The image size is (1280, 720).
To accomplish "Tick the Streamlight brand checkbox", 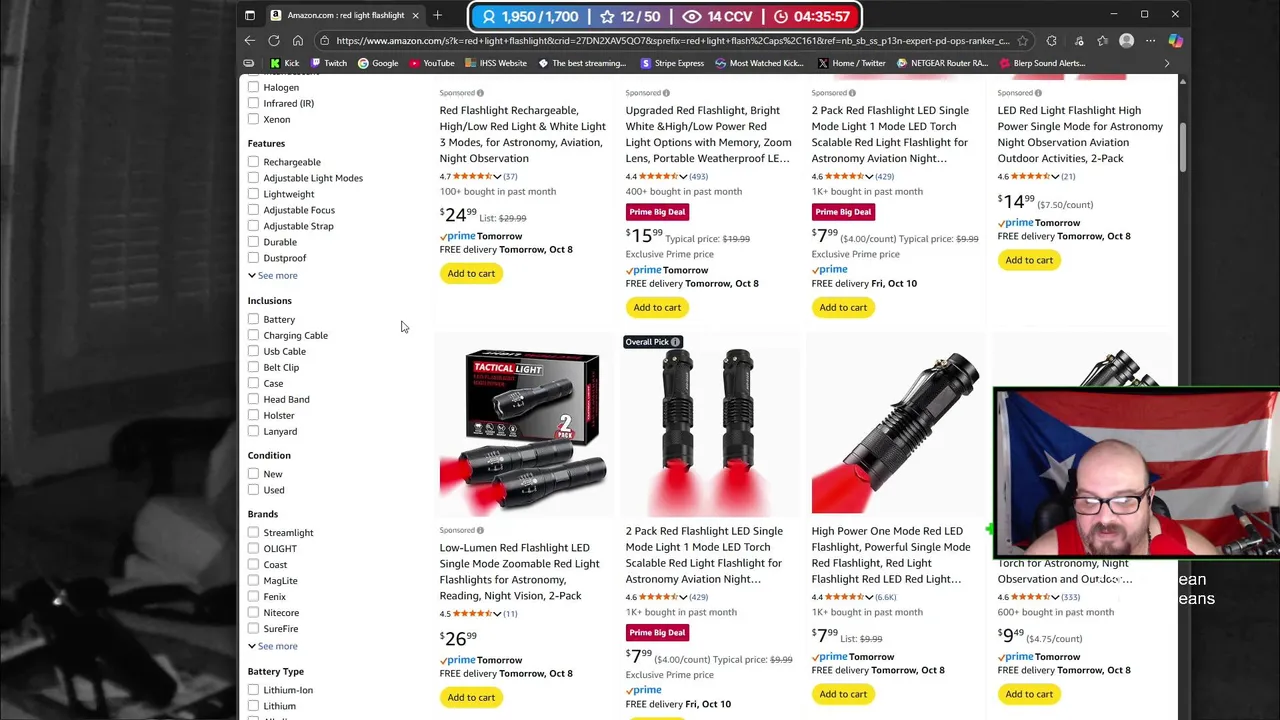I will click(x=254, y=533).
